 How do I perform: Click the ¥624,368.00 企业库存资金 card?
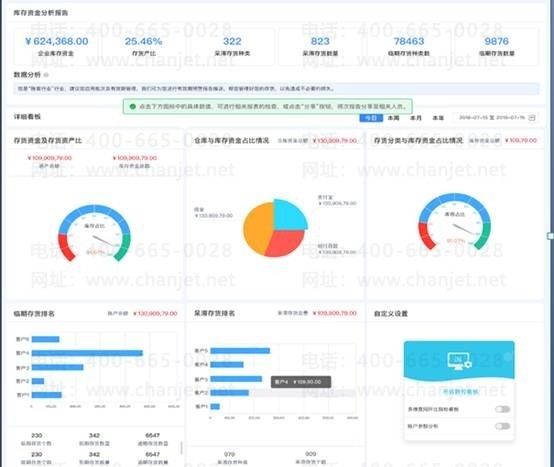pyautogui.click(x=57, y=47)
